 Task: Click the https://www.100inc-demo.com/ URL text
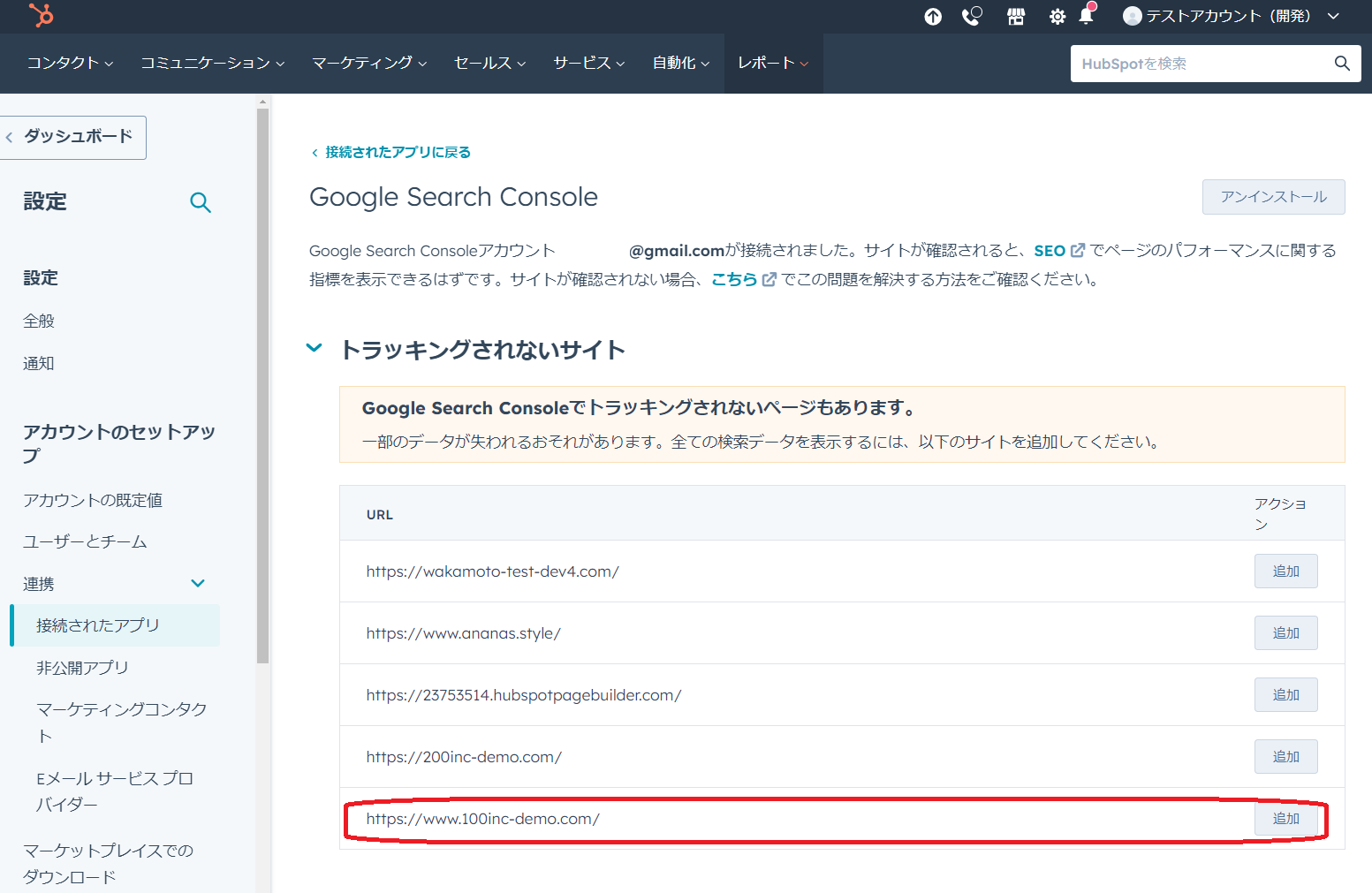[482, 819]
